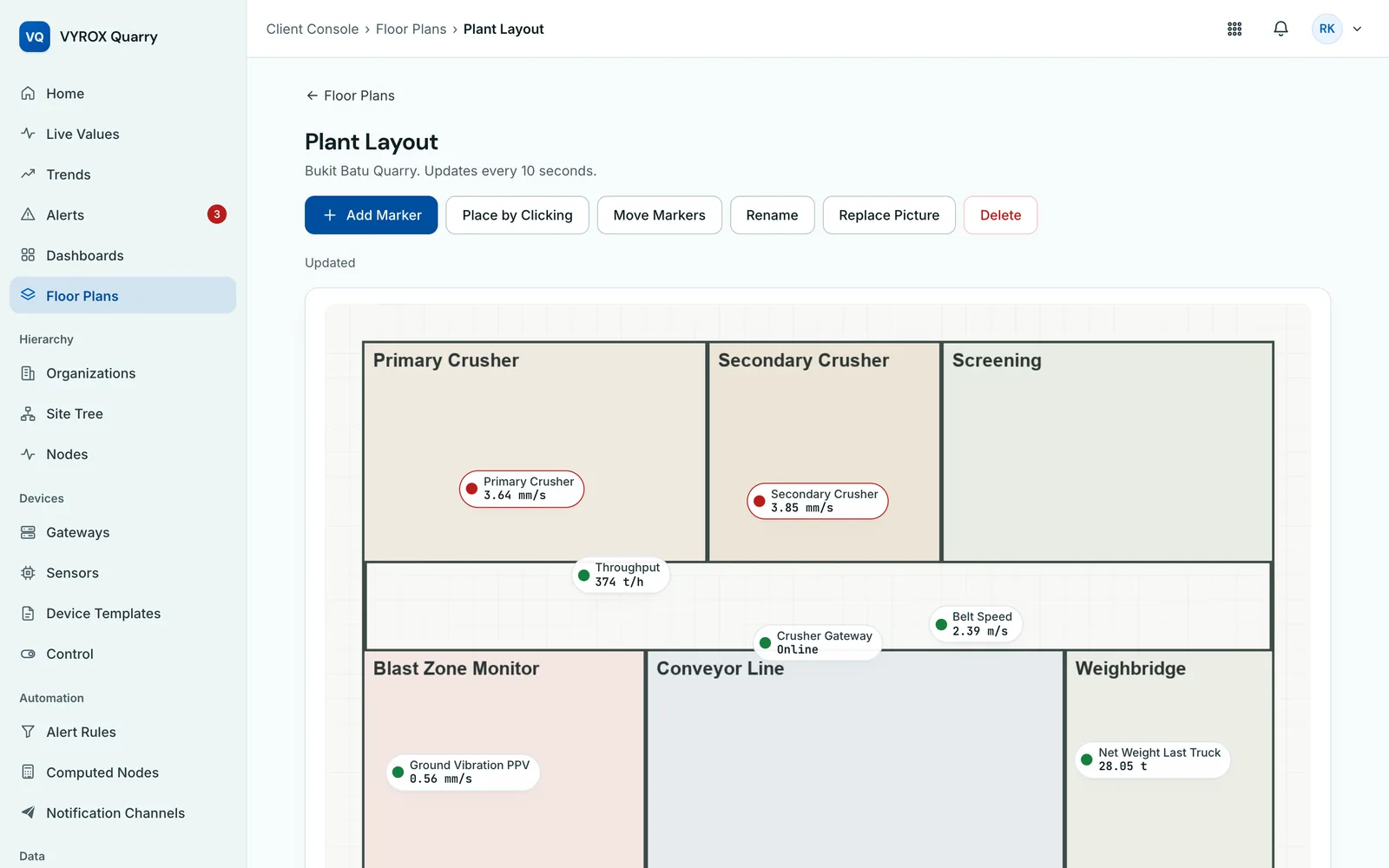Screen dimensions: 1389x868
Task: Click the Add Marker button
Action: (371, 215)
